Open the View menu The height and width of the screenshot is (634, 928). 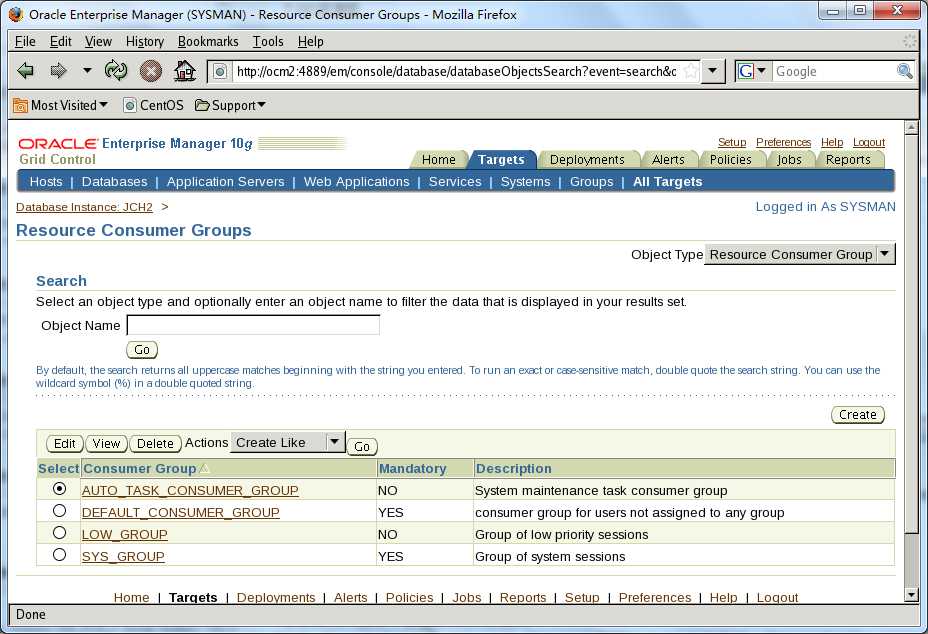(x=98, y=41)
